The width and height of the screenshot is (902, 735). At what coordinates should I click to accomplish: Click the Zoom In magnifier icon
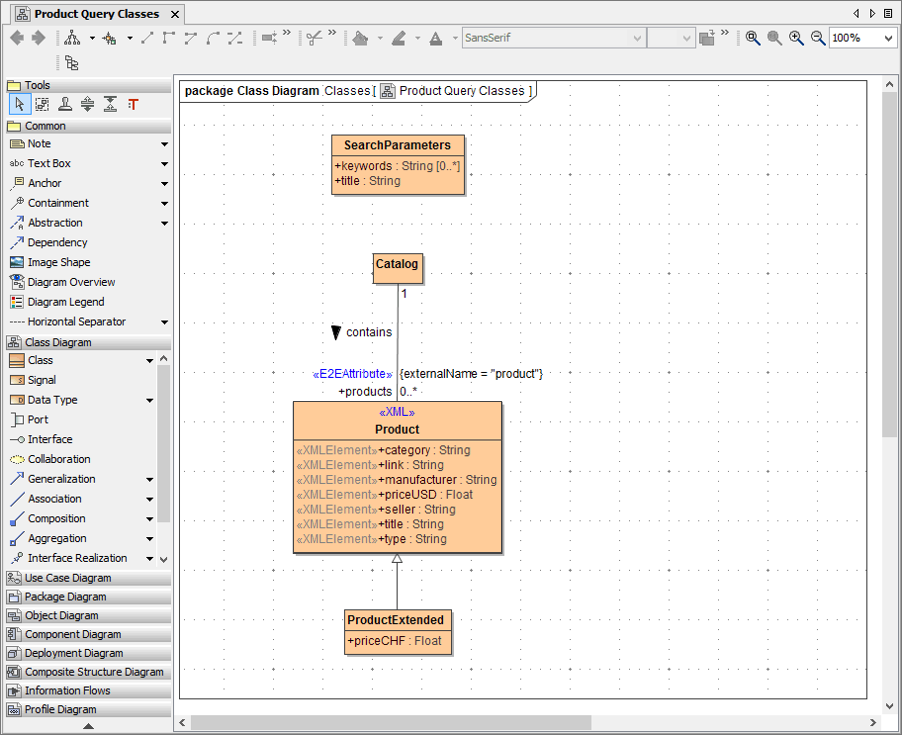(x=796, y=38)
